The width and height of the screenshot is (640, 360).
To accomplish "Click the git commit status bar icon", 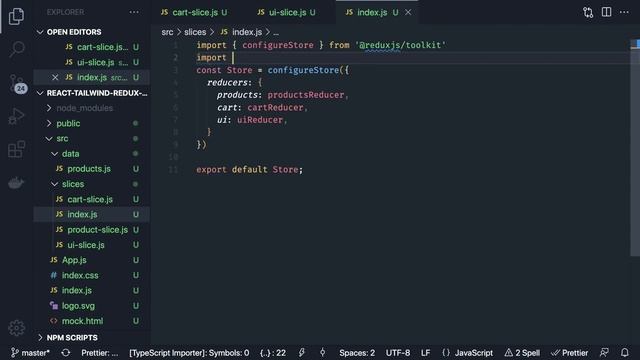I will 322,353.
